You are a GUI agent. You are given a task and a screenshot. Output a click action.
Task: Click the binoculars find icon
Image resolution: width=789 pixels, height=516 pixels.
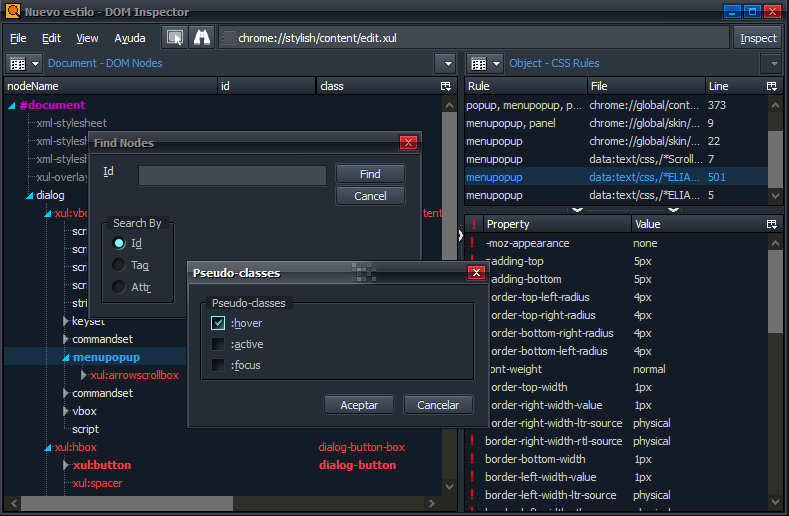tap(202, 38)
